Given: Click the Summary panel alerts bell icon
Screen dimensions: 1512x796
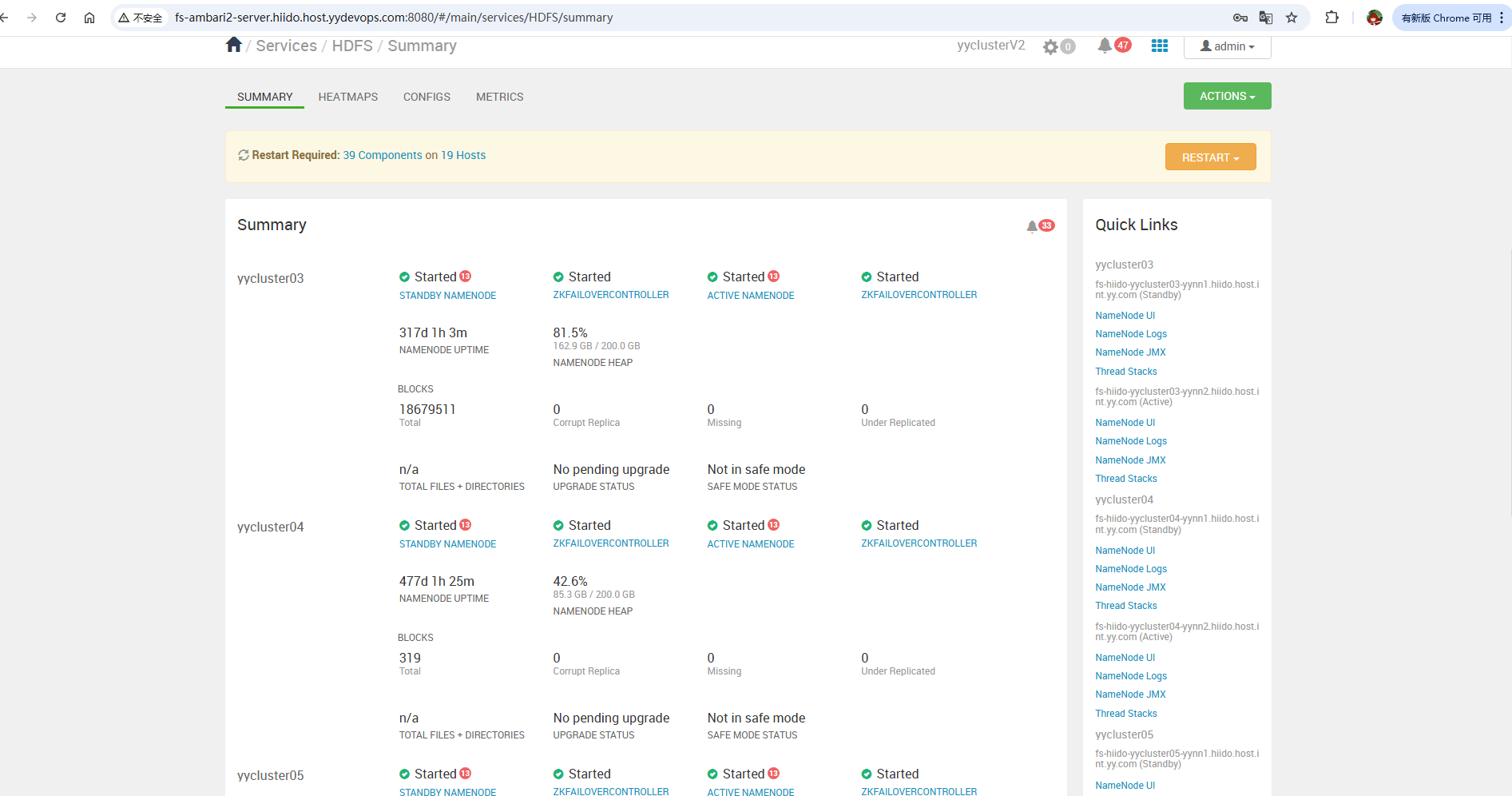Looking at the screenshot, I should click(1033, 226).
